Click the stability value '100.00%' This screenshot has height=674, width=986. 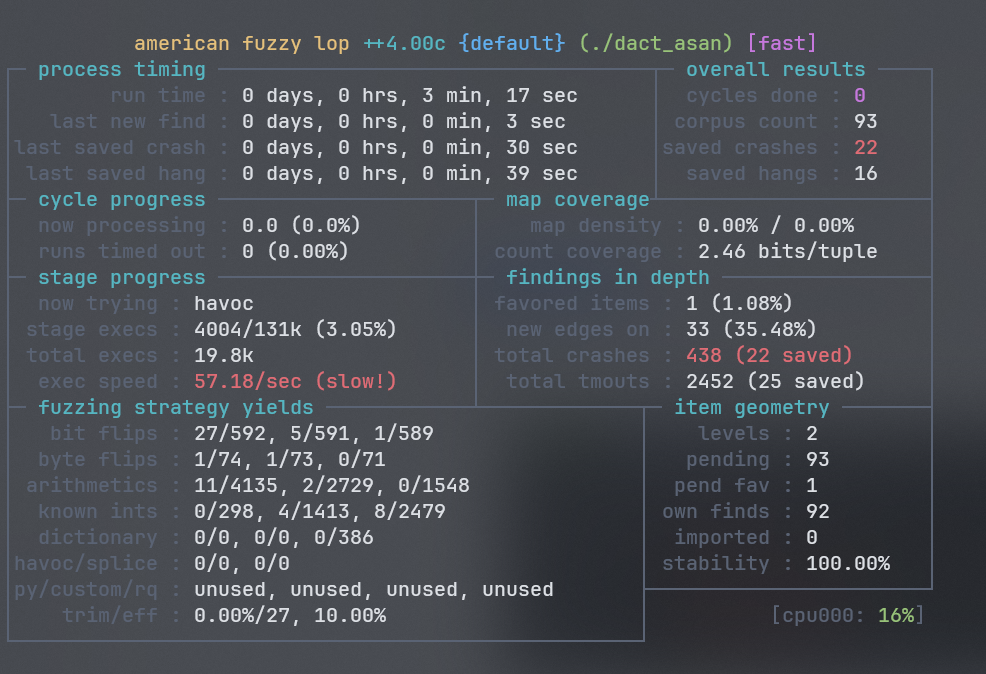click(x=848, y=563)
